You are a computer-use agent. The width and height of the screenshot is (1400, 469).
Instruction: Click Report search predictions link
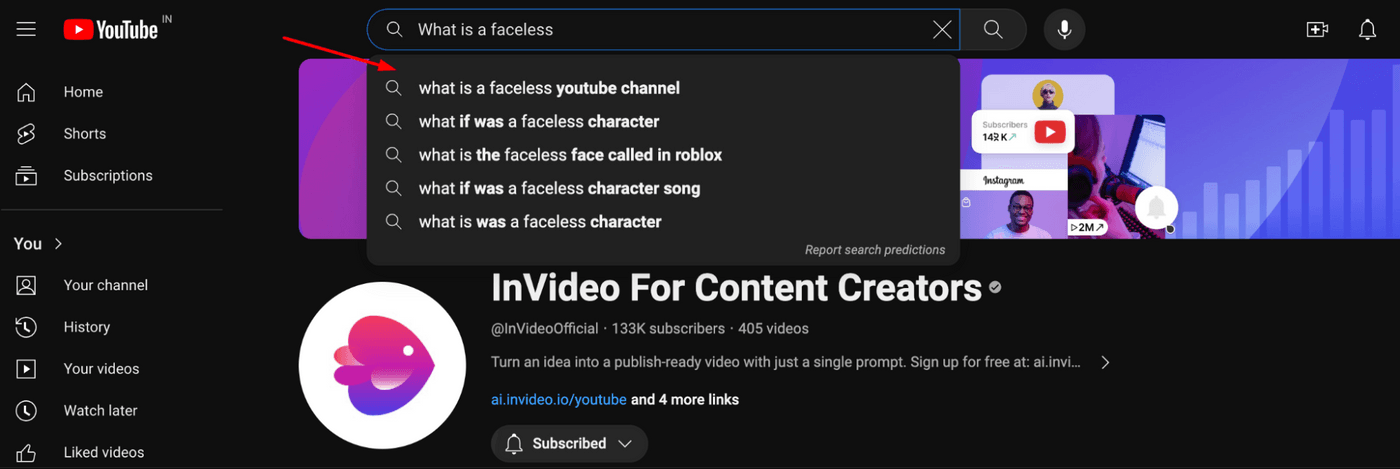click(x=874, y=250)
